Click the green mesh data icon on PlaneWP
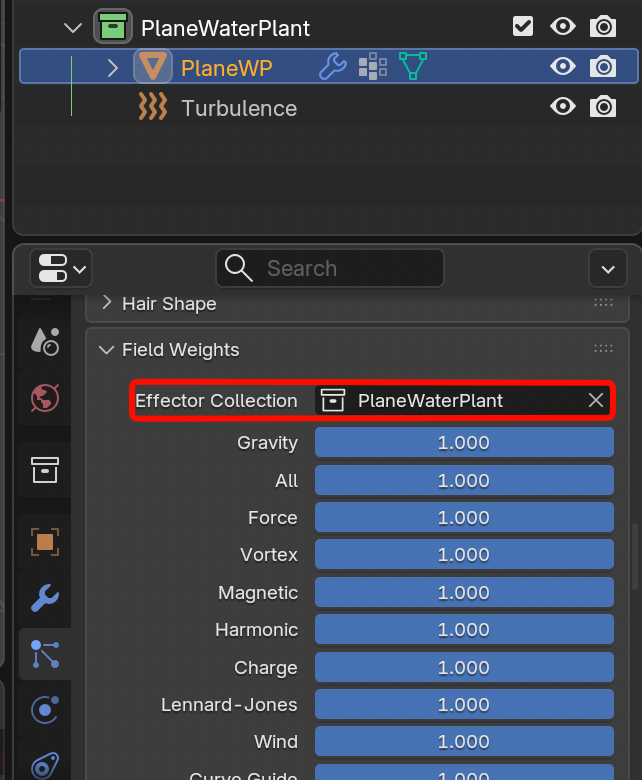642x780 pixels. tap(412, 67)
